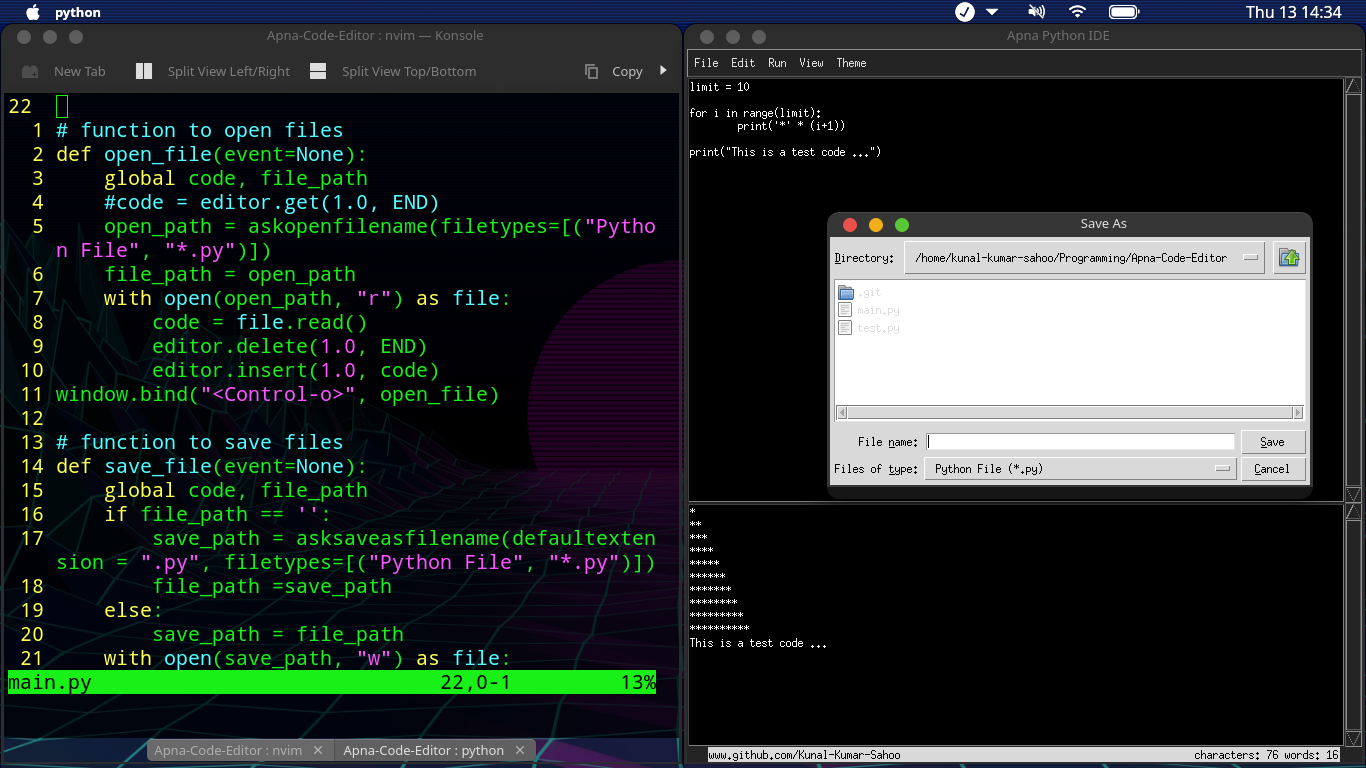Viewport: 1366px width, 768px height.
Task: Close the Apna-Code-Editor : python tab
Action: 520,750
